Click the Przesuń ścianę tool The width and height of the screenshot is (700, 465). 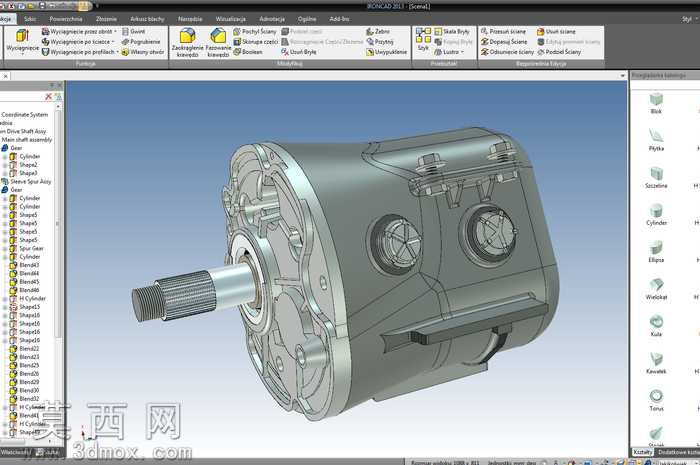pyautogui.click(x=503, y=32)
